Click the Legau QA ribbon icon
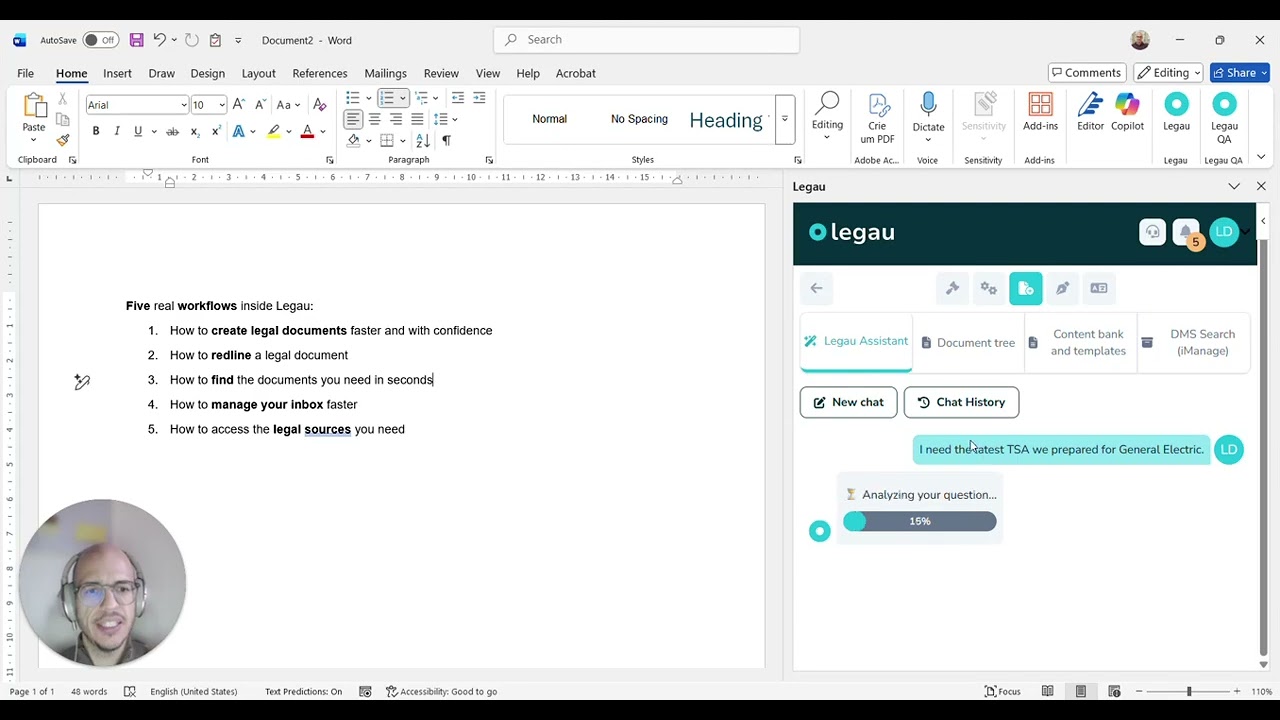1280x720 pixels. pyautogui.click(x=1224, y=105)
